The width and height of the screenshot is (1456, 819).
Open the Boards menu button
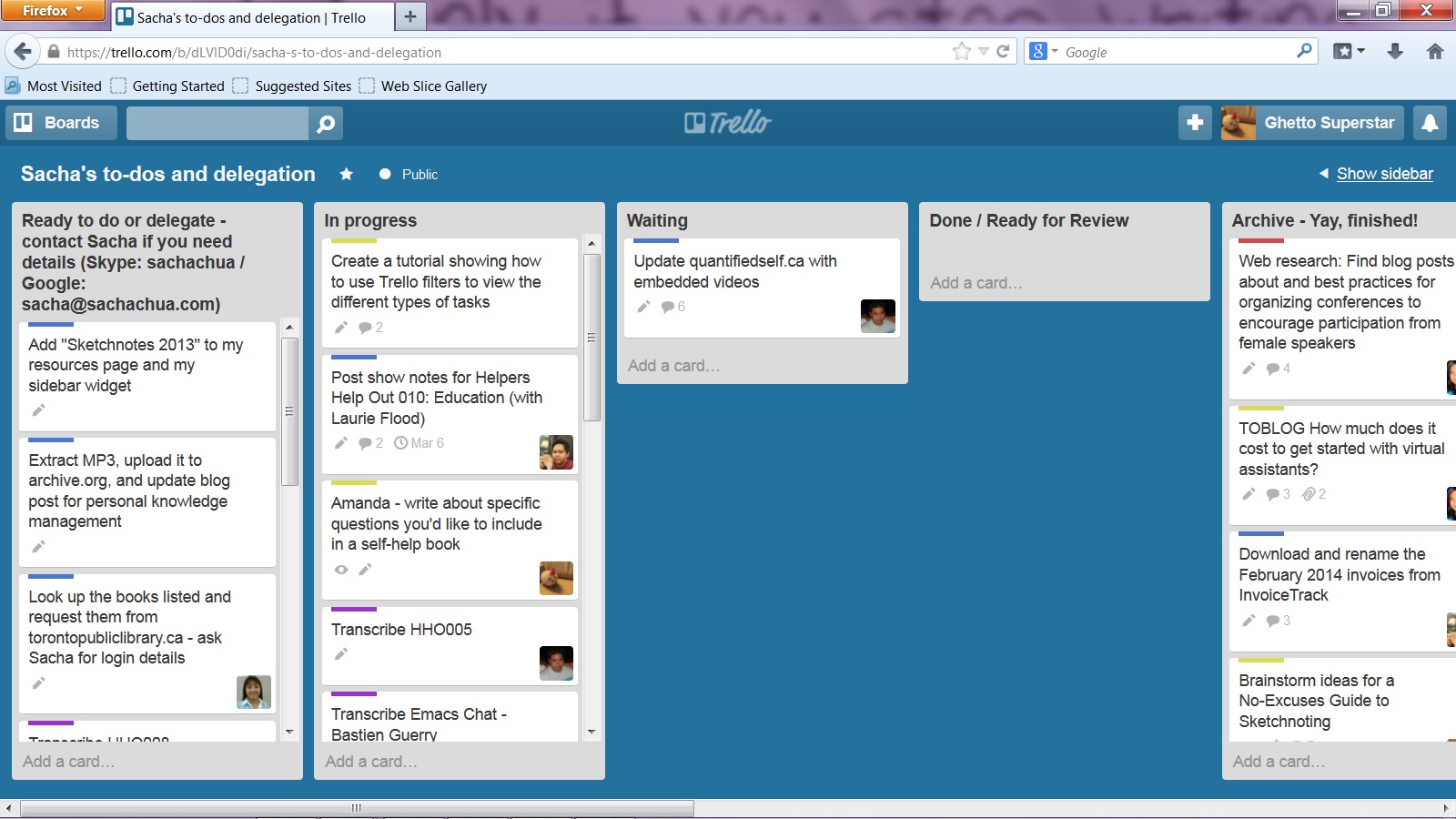(61, 123)
